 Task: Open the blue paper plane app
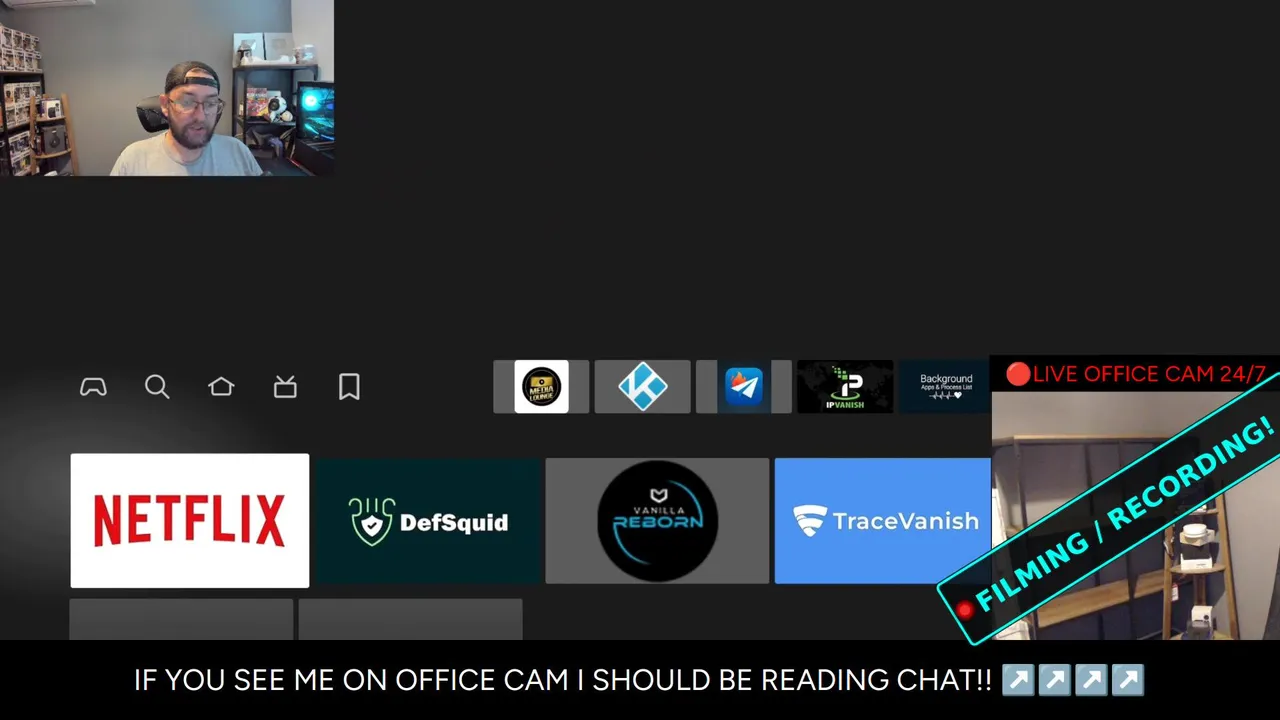[x=743, y=387]
